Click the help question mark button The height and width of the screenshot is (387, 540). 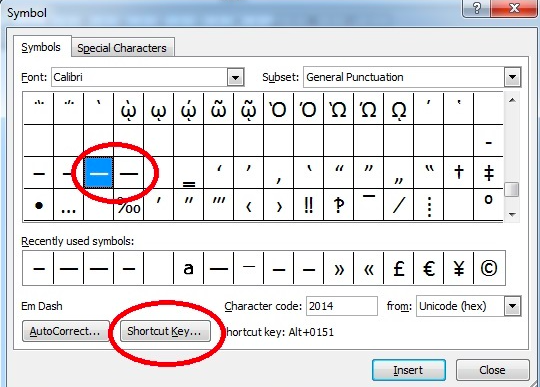(477, 8)
